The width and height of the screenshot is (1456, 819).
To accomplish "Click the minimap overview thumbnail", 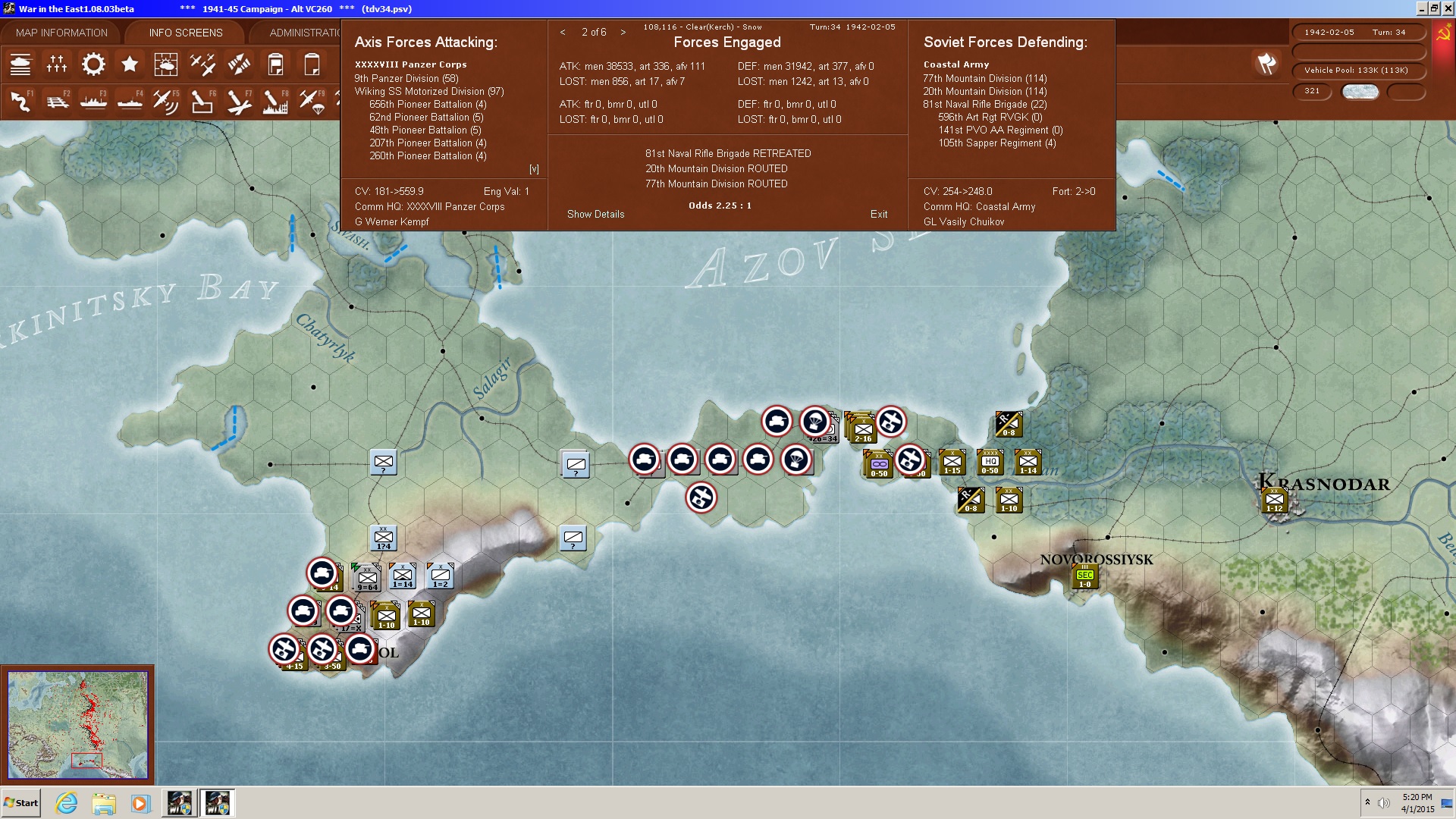I will click(x=77, y=725).
